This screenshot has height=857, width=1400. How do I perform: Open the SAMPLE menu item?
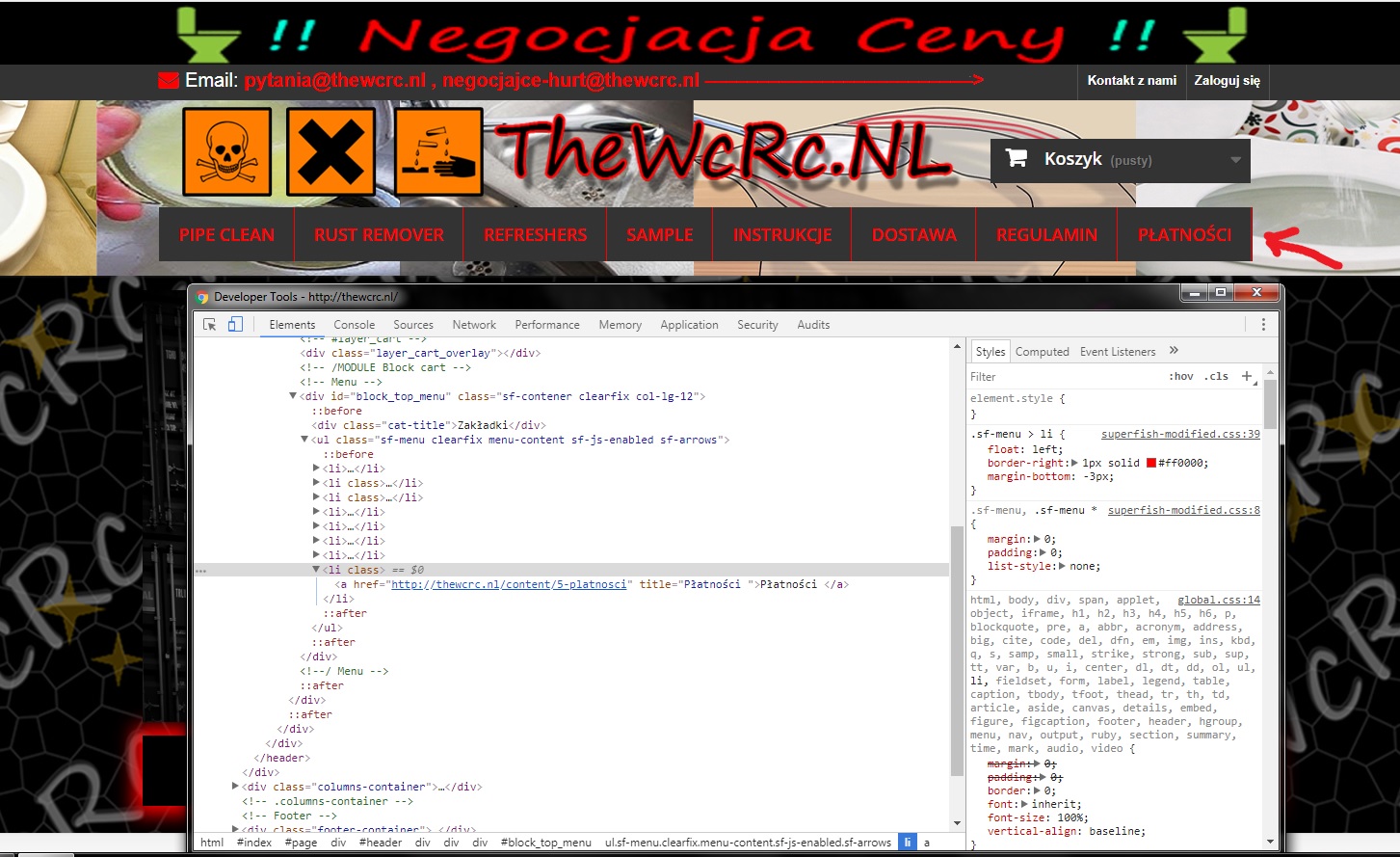(x=659, y=234)
